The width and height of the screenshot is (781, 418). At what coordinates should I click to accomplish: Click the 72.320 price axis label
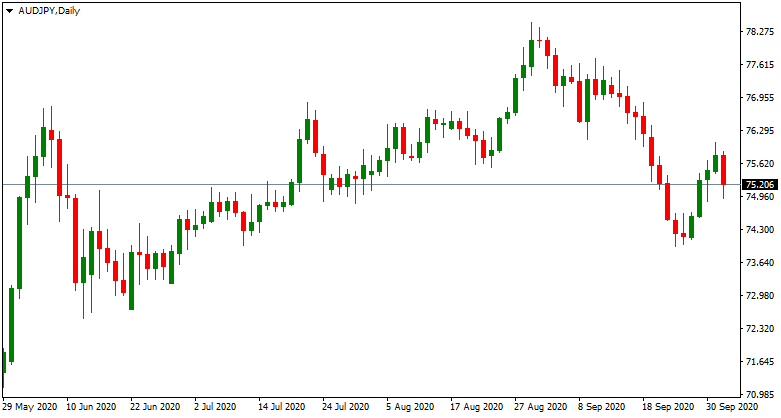point(759,329)
